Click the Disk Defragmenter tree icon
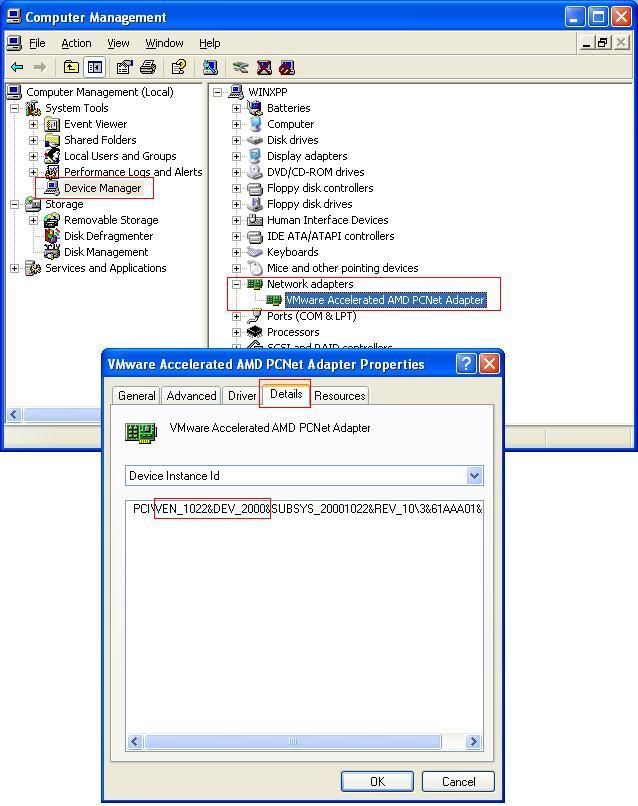638x806 pixels. click(x=52, y=236)
